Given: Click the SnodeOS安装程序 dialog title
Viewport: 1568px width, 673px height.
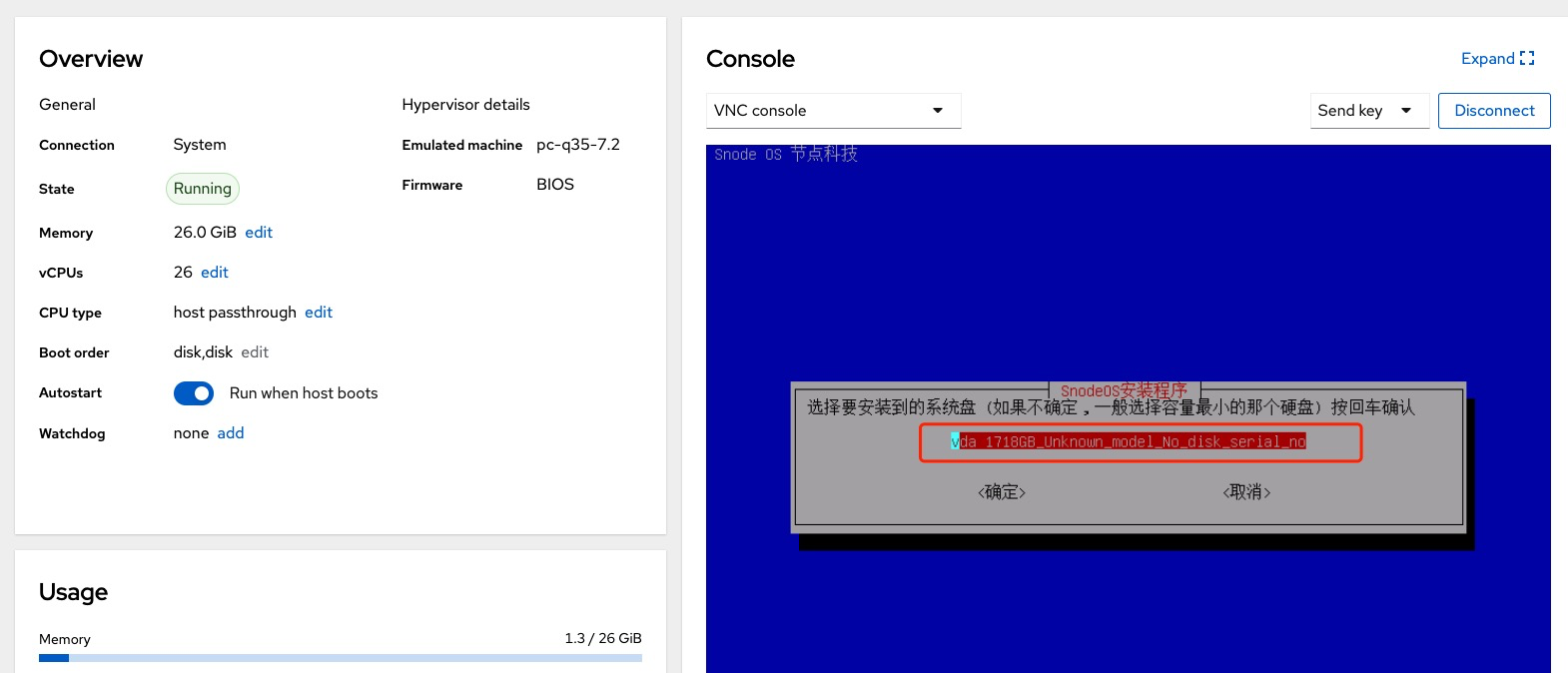Looking at the screenshot, I should pyautogui.click(x=1124, y=390).
